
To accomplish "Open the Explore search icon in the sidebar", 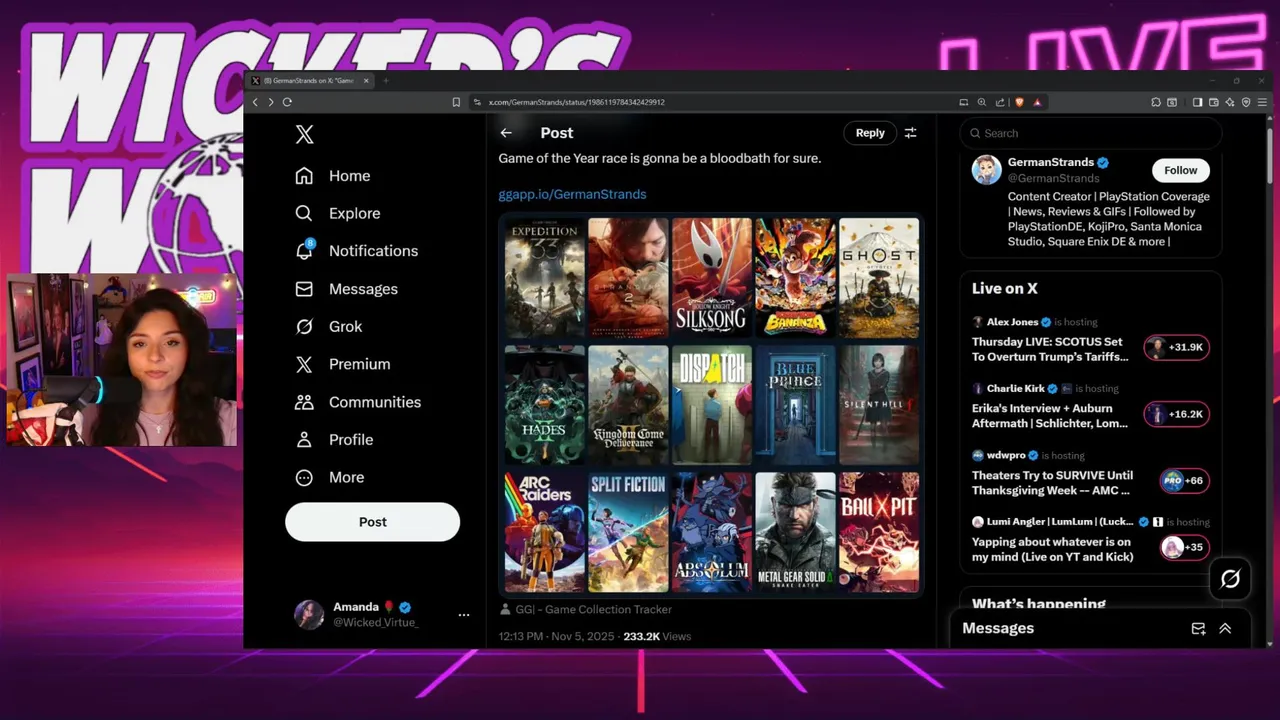I will click(x=304, y=213).
